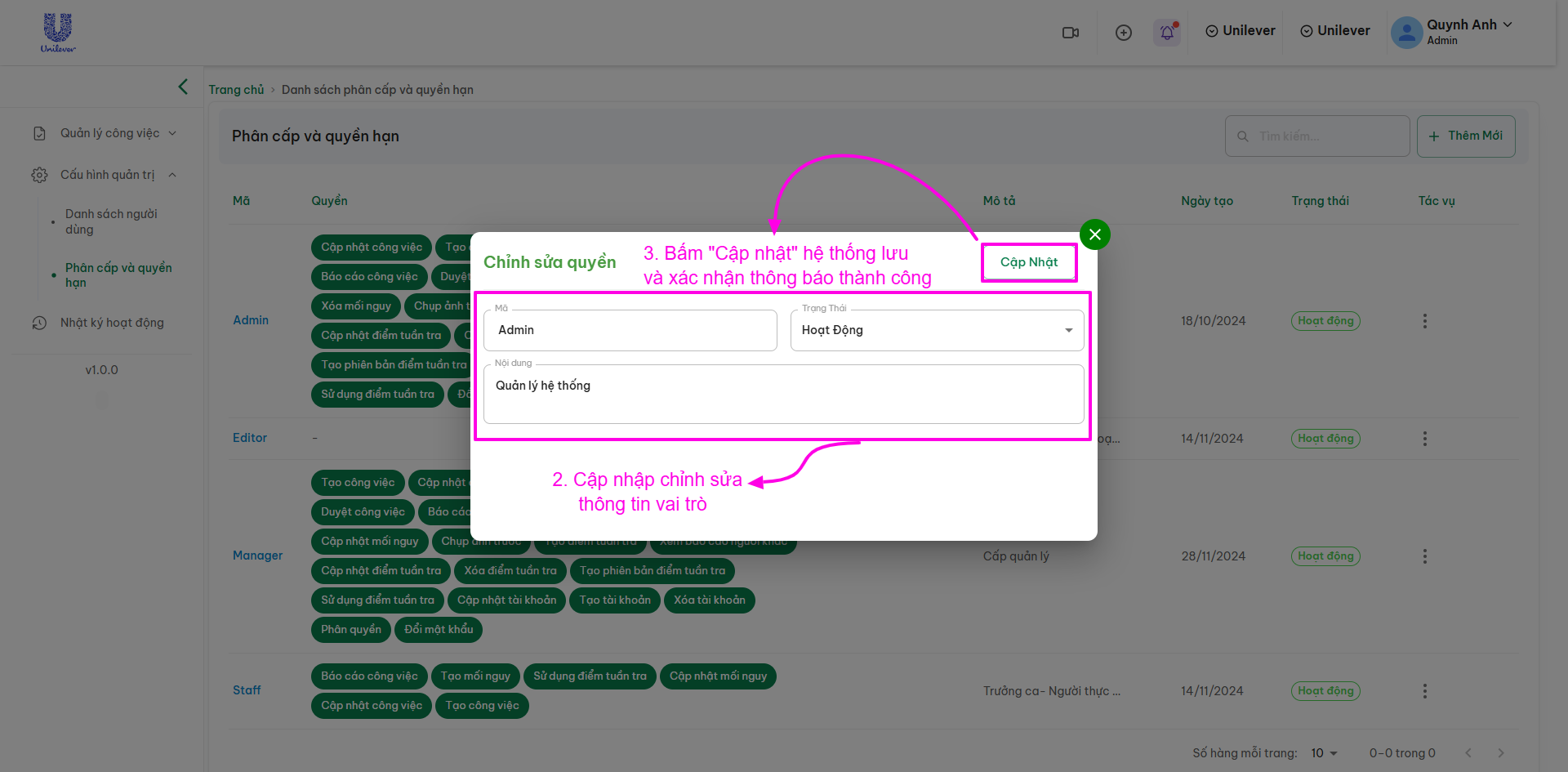Open Danh sách người dùng menu item
1568x772 pixels.
tap(112, 221)
